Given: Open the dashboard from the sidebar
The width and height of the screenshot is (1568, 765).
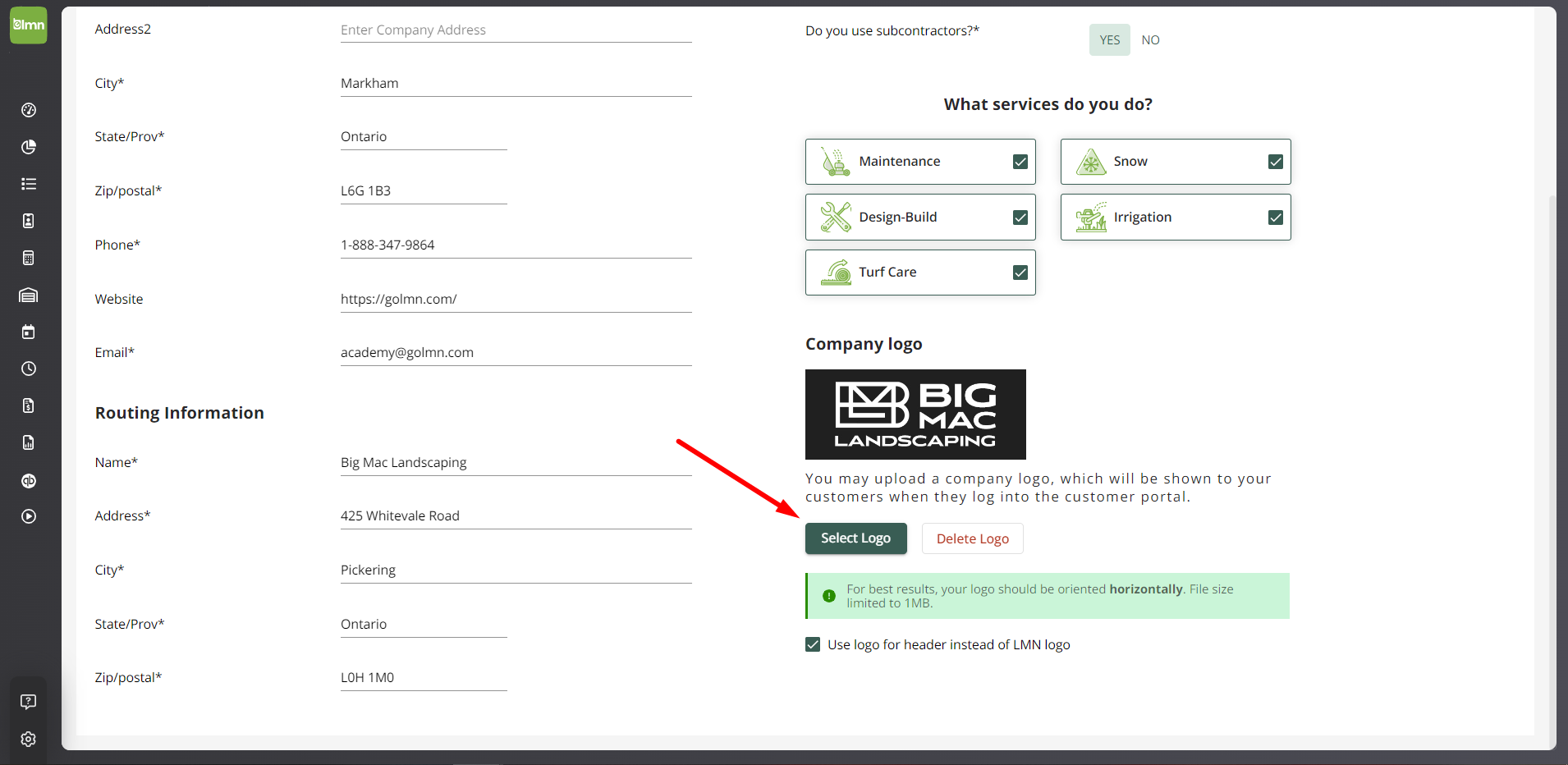Looking at the screenshot, I should pos(29,110).
